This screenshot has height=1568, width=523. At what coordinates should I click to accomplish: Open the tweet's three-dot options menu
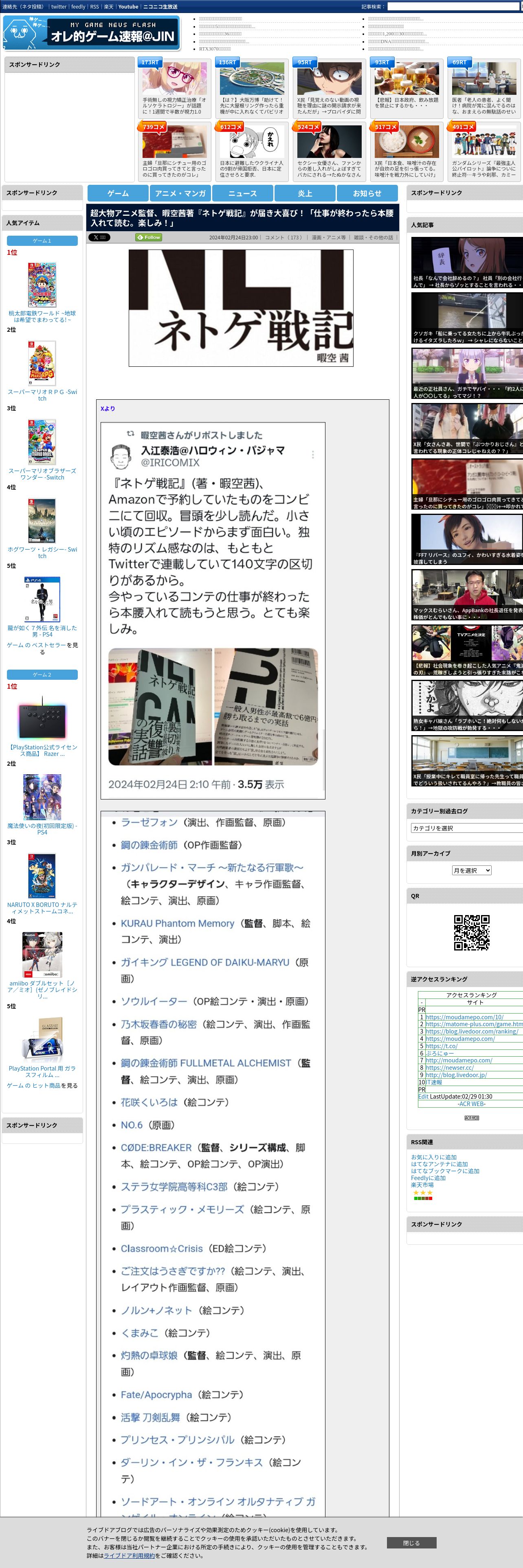coord(313,455)
